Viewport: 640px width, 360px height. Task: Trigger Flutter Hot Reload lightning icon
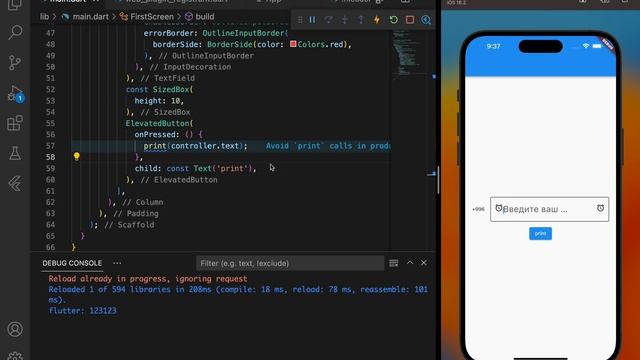pyautogui.click(x=377, y=20)
